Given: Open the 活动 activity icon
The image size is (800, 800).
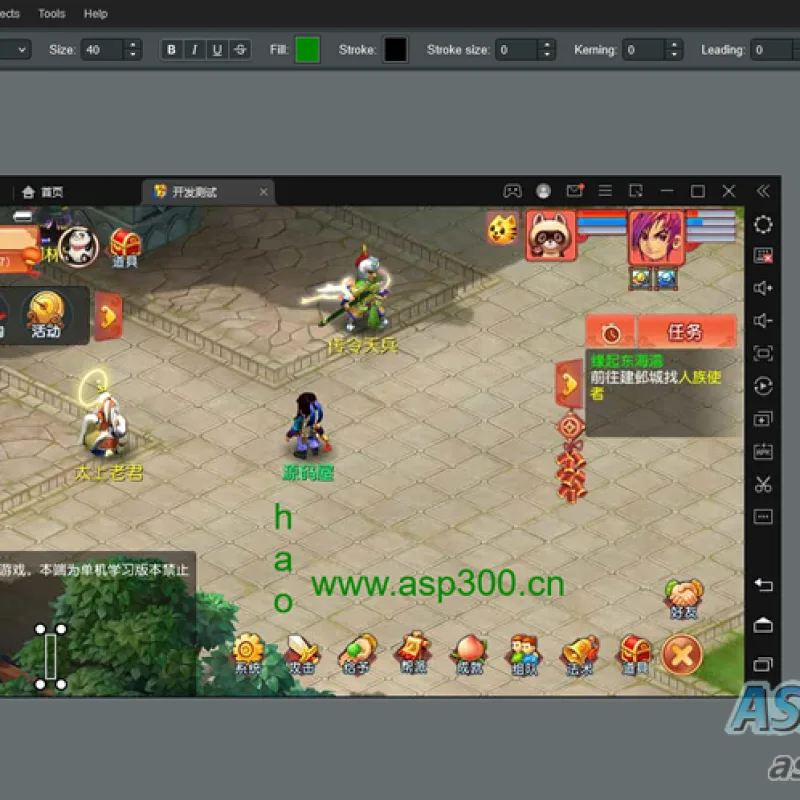Looking at the screenshot, I should coord(46,315).
